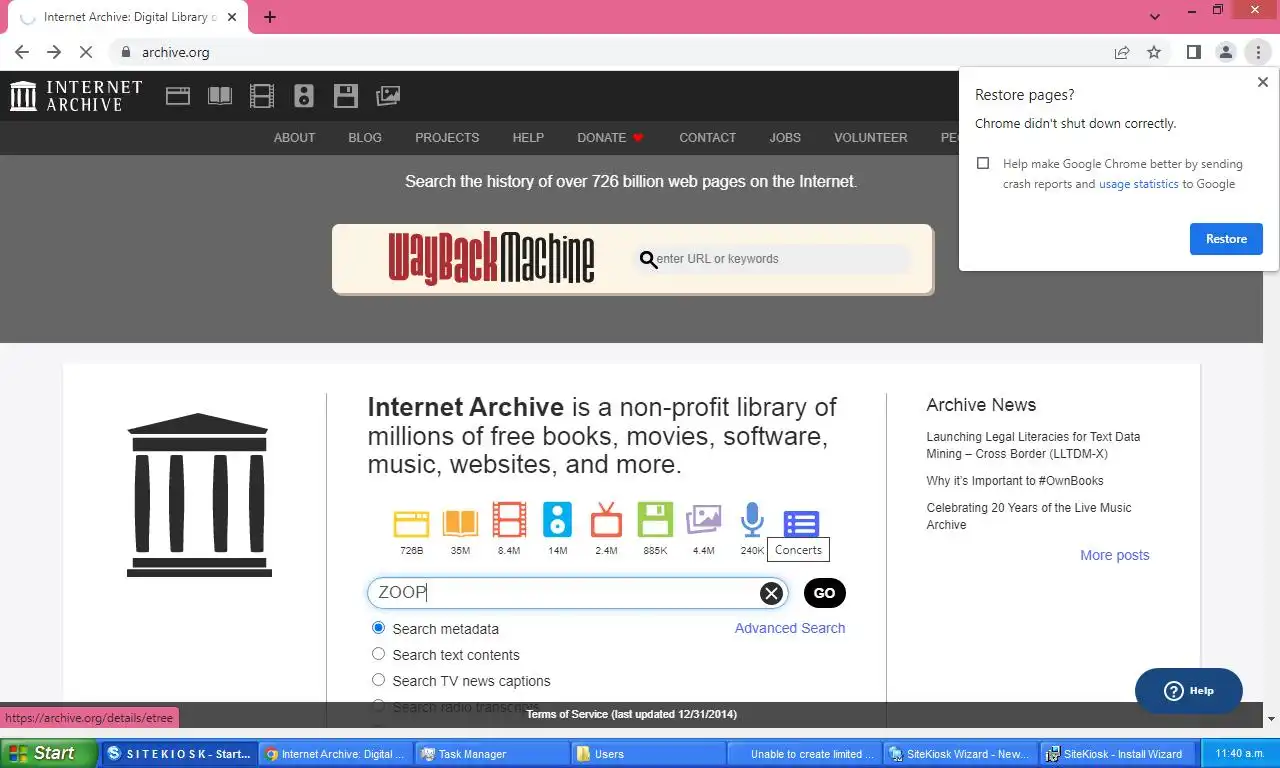1280x768 pixels.
Task: Open the Advanced Search link
Action: coord(790,628)
